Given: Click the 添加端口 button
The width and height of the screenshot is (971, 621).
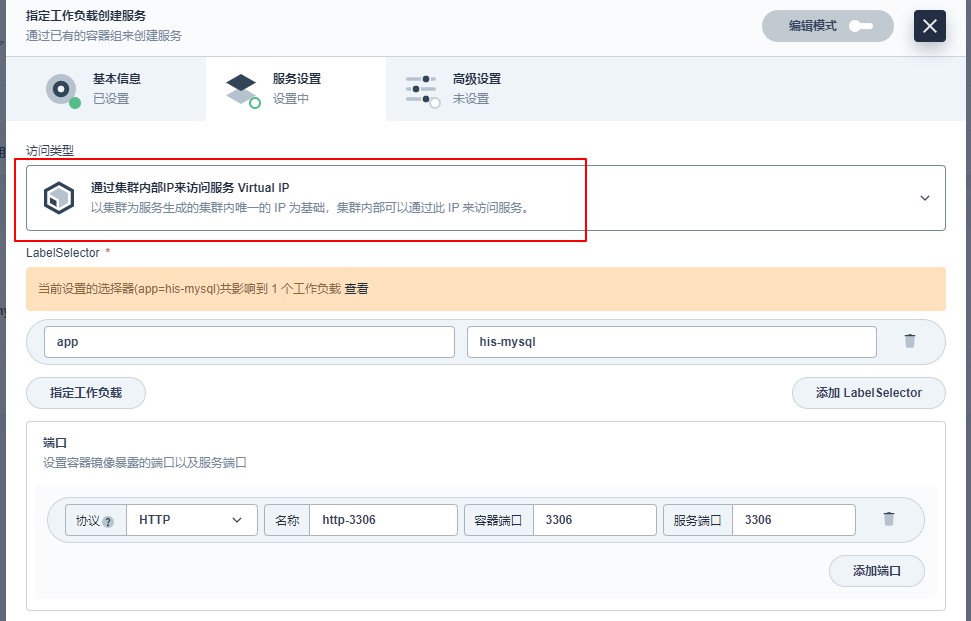Looking at the screenshot, I should (x=876, y=571).
